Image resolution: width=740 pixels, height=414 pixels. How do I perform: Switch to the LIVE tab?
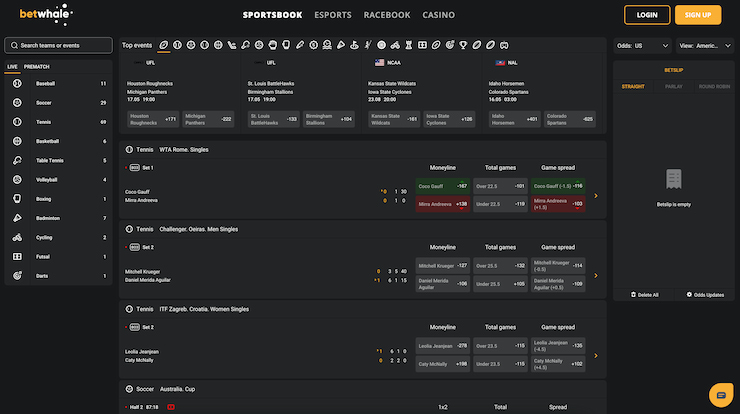tap(12, 67)
